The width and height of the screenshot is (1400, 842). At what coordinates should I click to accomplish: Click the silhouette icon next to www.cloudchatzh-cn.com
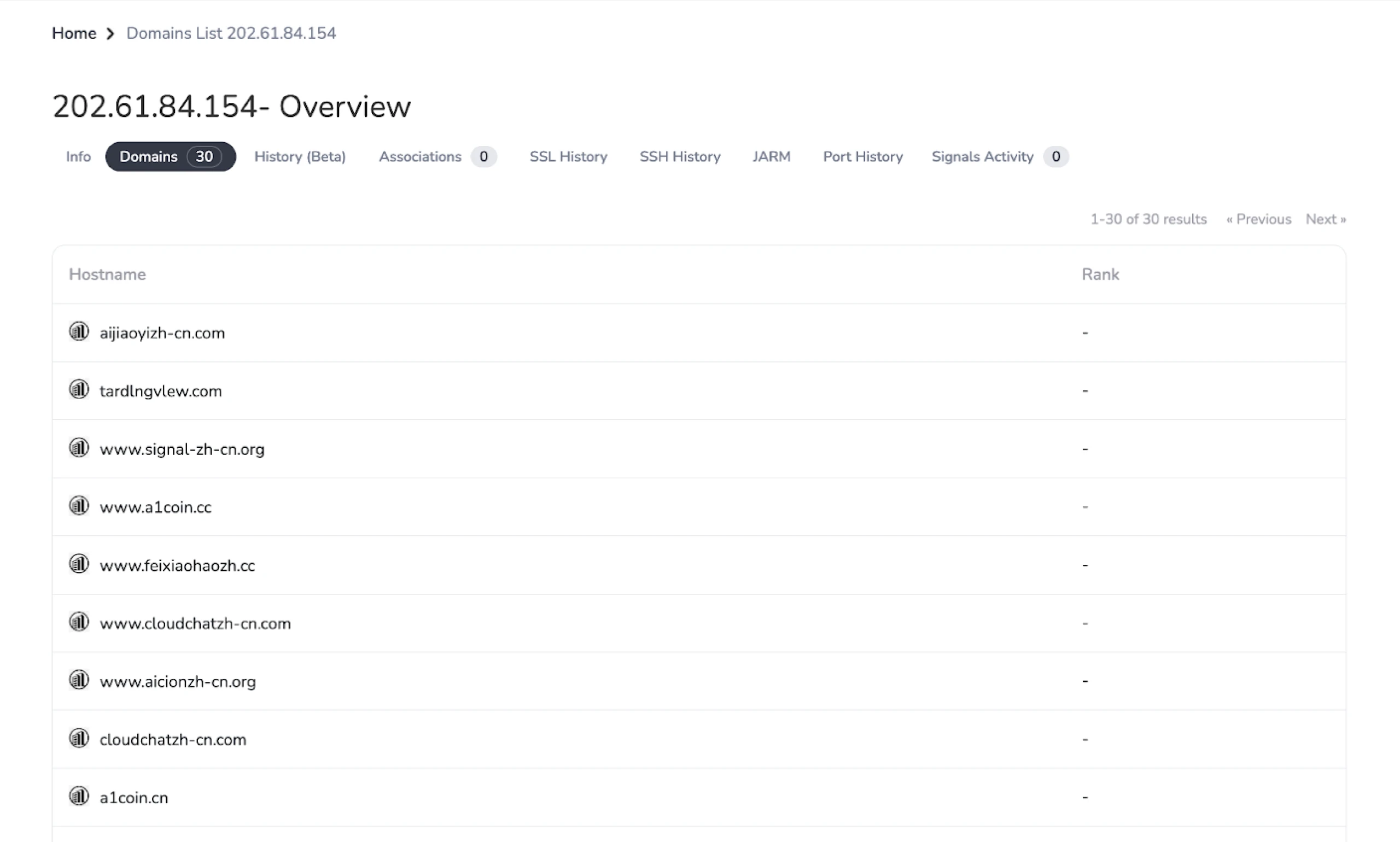tap(79, 622)
